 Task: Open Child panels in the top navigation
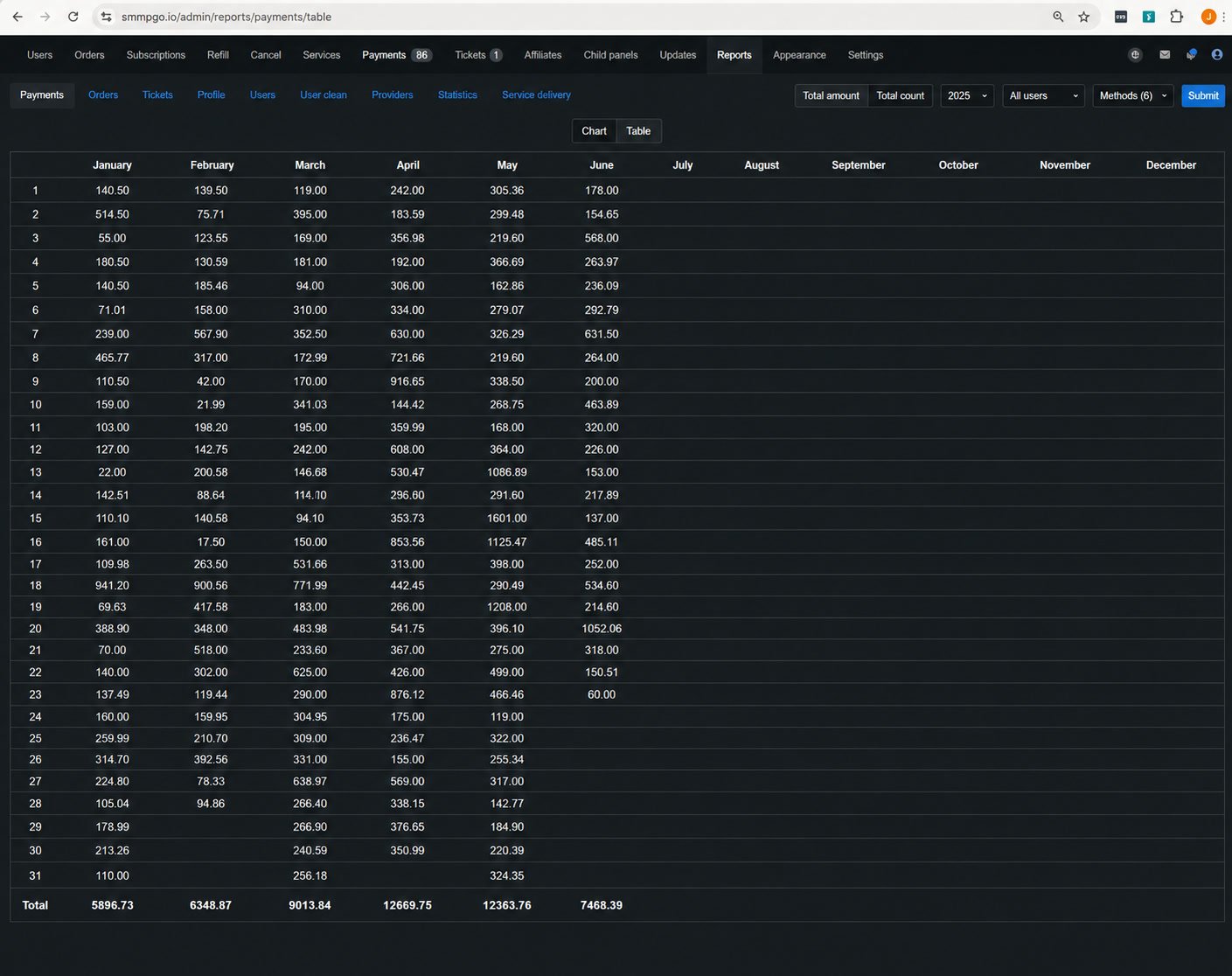610,54
